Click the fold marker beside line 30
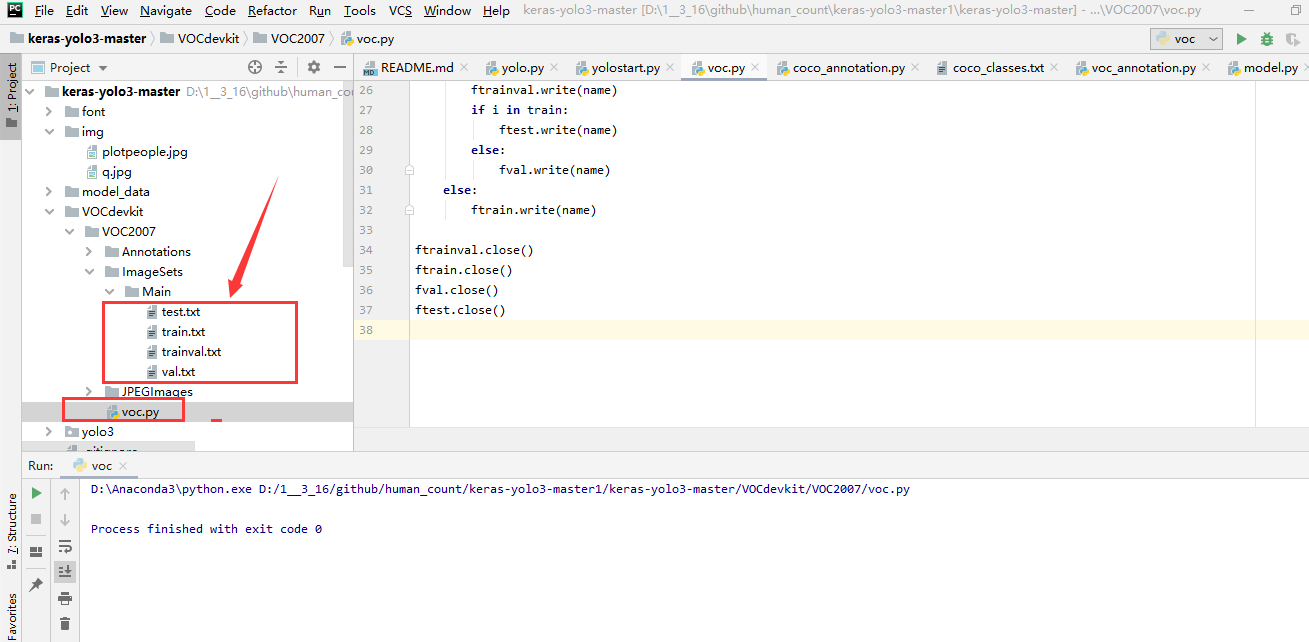 click(x=409, y=170)
